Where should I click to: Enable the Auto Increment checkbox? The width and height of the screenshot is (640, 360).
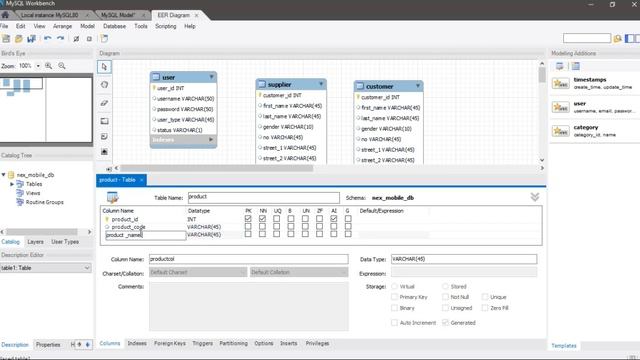(394, 322)
